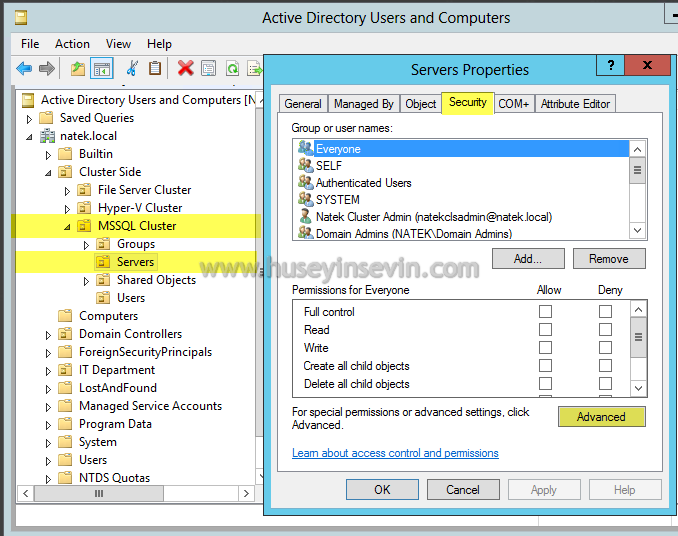This screenshot has height=536, width=678.
Task: Check Allow for Full control
Action: [545, 311]
